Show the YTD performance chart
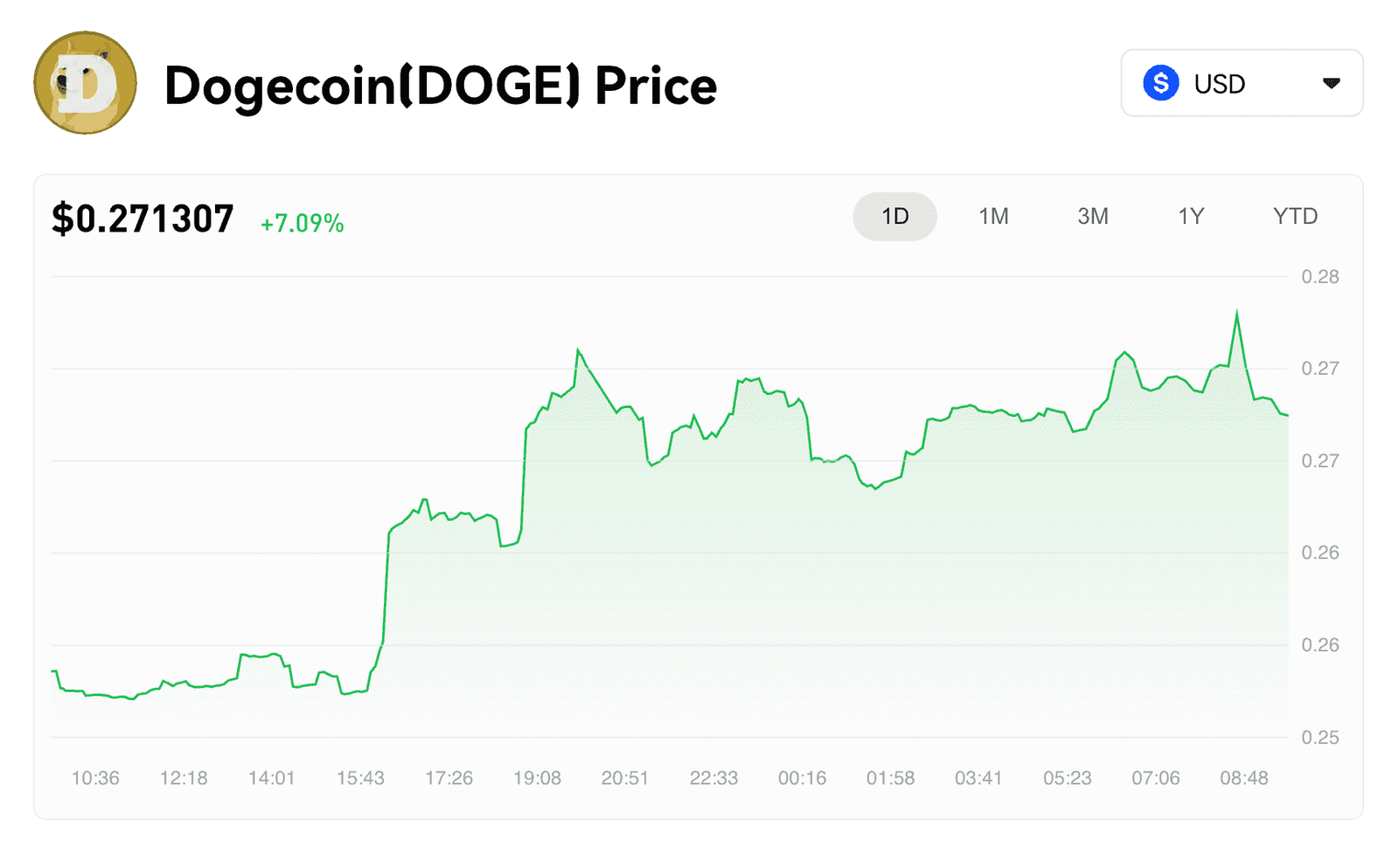 [1295, 216]
